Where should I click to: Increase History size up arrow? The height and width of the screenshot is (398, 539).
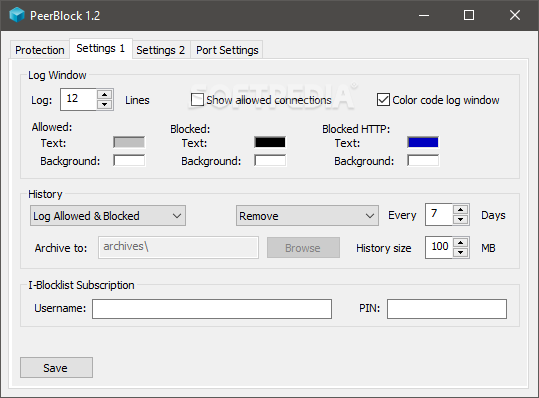[461, 242]
